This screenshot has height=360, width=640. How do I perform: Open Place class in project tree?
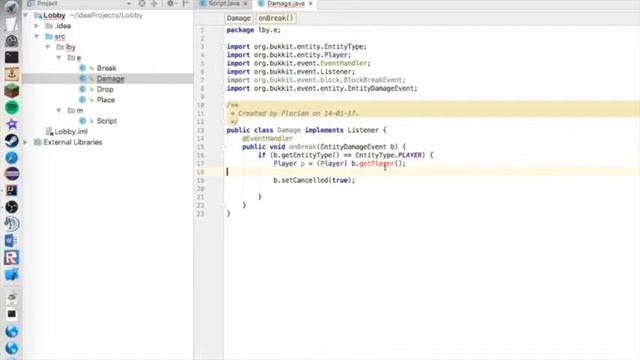[x=106, y=100]
